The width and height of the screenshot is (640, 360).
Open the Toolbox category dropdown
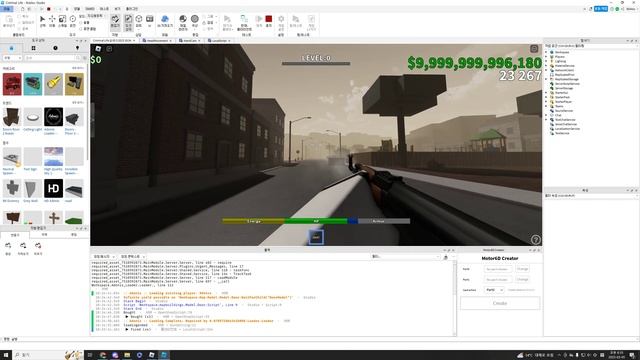coord(12,58)
